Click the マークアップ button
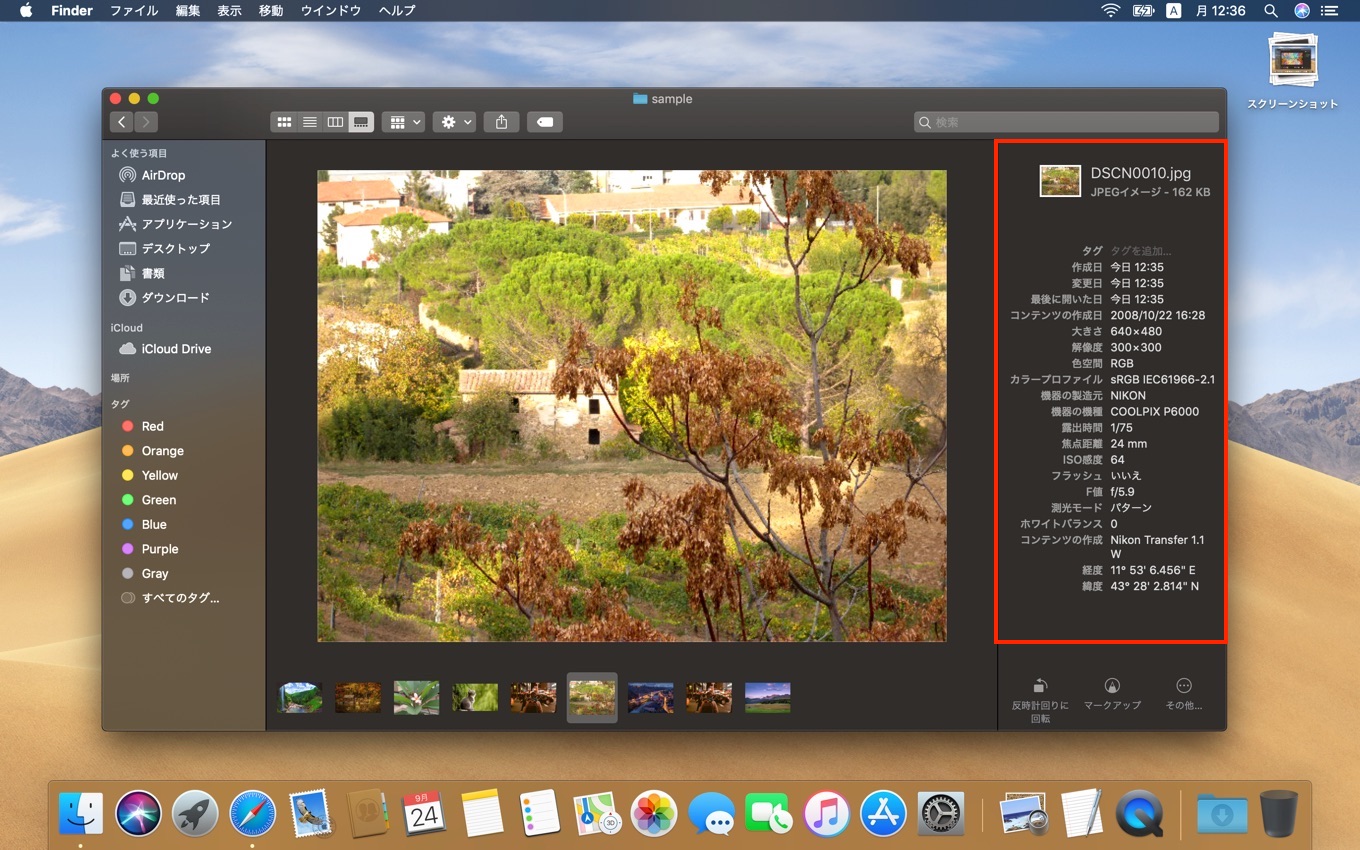Viewport: 1360px width, 850px height. click(1112, 694)
